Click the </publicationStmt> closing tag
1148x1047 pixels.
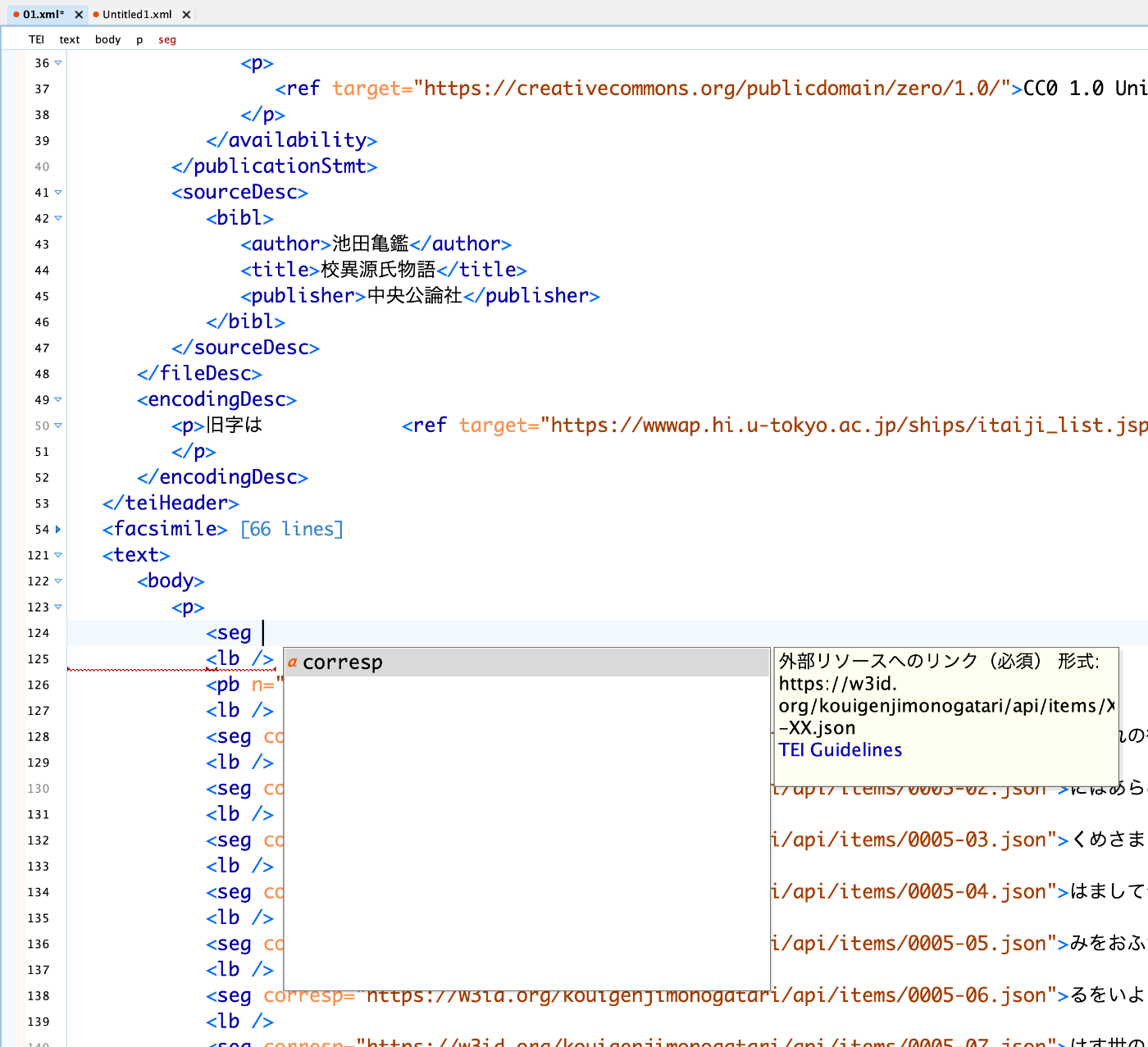point(275,166)
